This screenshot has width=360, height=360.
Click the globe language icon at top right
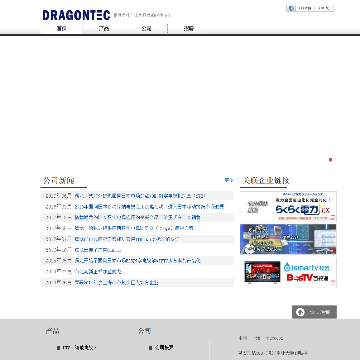[x=291, y=8]
